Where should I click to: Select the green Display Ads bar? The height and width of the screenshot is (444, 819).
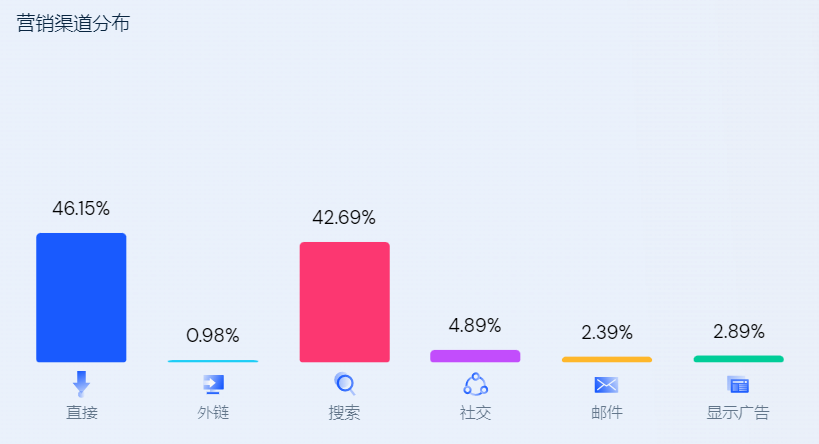click(738, 358)
